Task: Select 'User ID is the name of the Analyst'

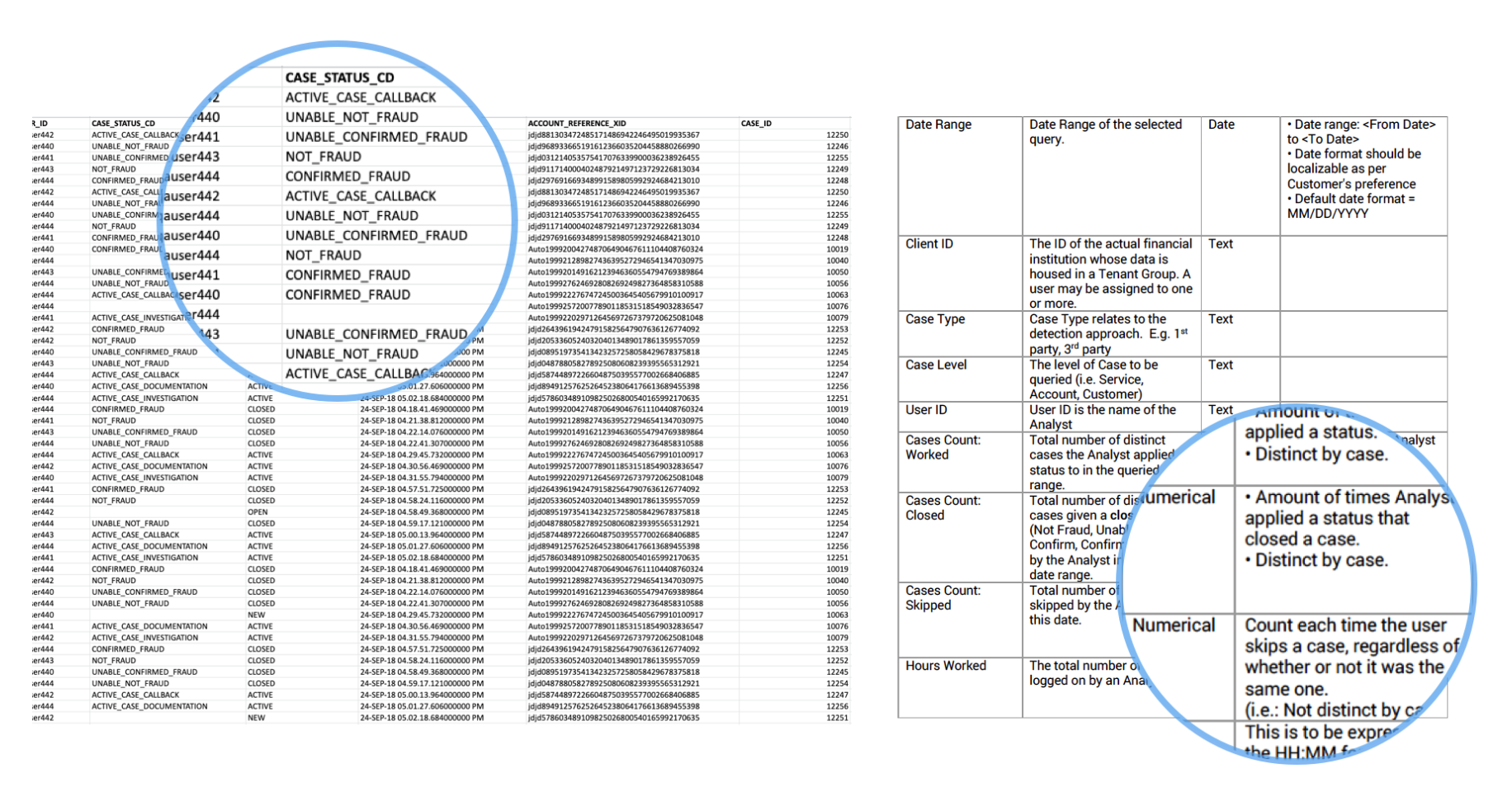Action: point(1103,417)
